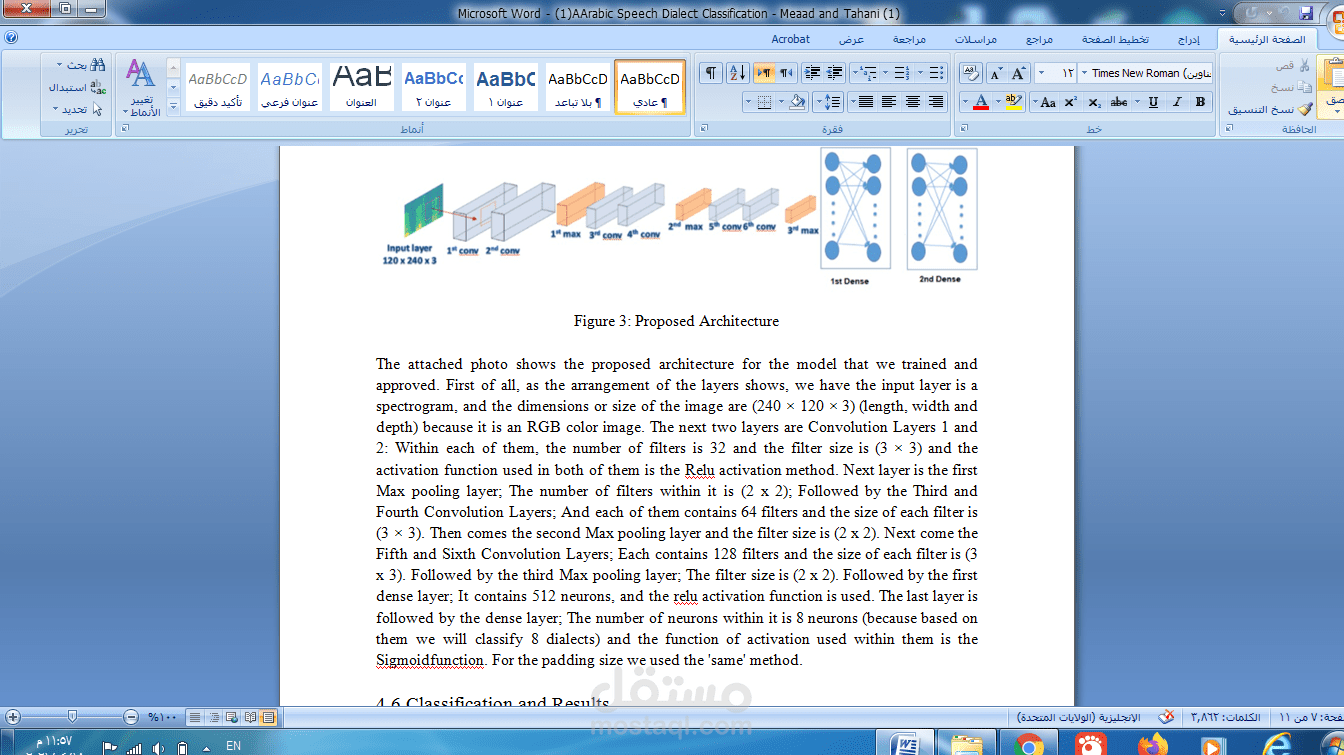The height and width of the screenshot is (755, 1344).
Task: Toggle superscript formatting
Action: click(1070, 102)
